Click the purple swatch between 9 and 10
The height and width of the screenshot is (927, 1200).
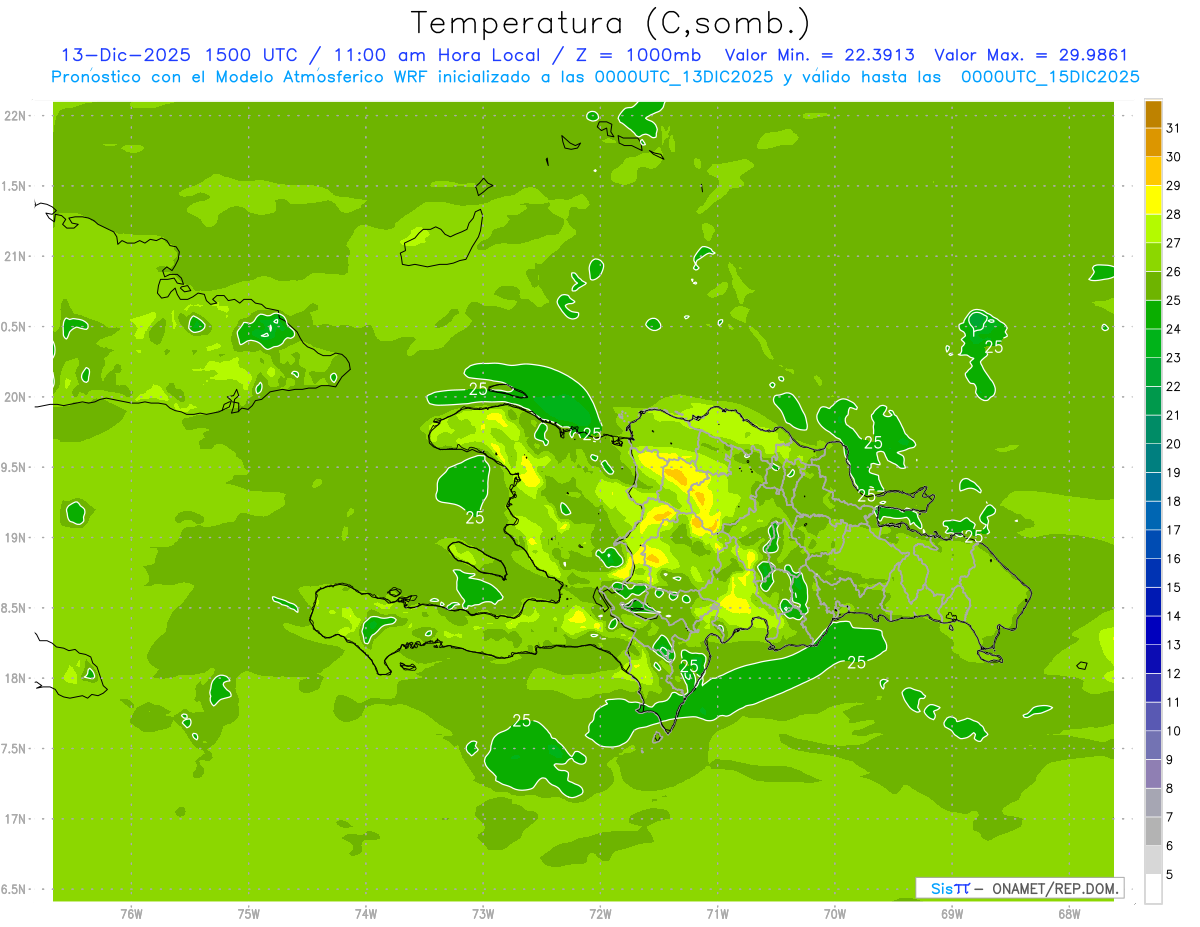tap(1153, 745)
